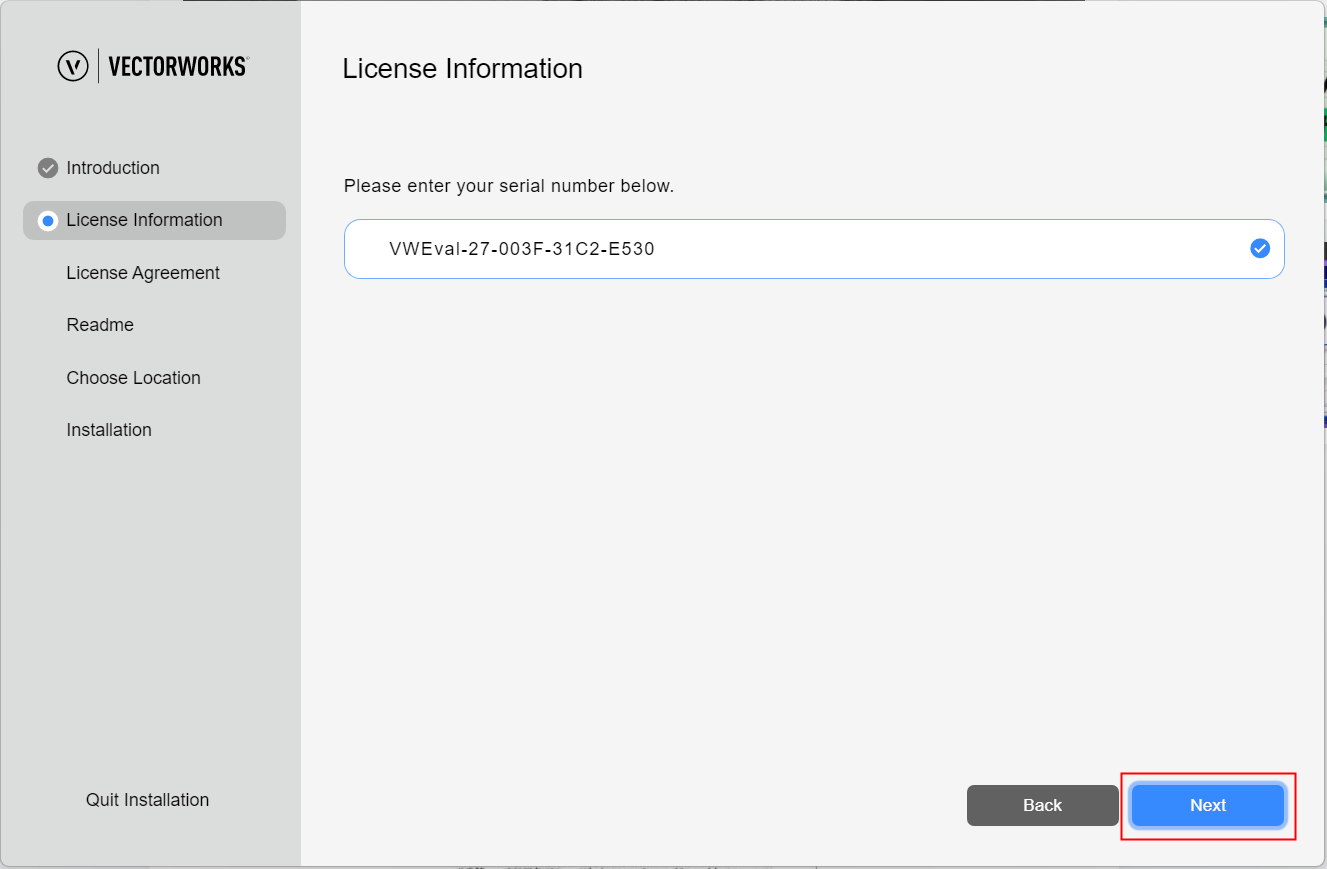Click the vertical divider beside the Vectorworks logo
This screenshot has width=1327, height=869.
pos(98,66)
